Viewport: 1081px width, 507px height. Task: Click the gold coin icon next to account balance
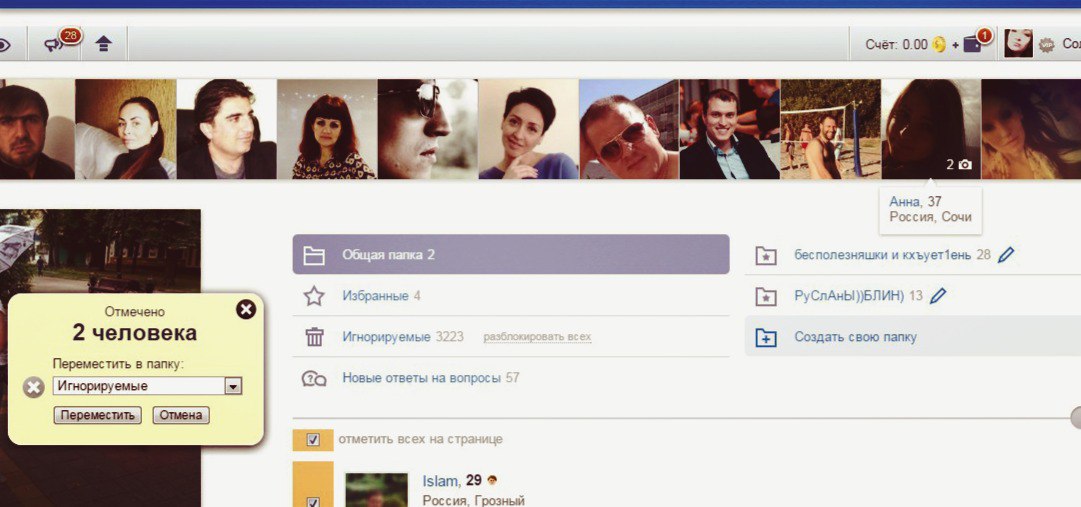[x=939, y=45]
